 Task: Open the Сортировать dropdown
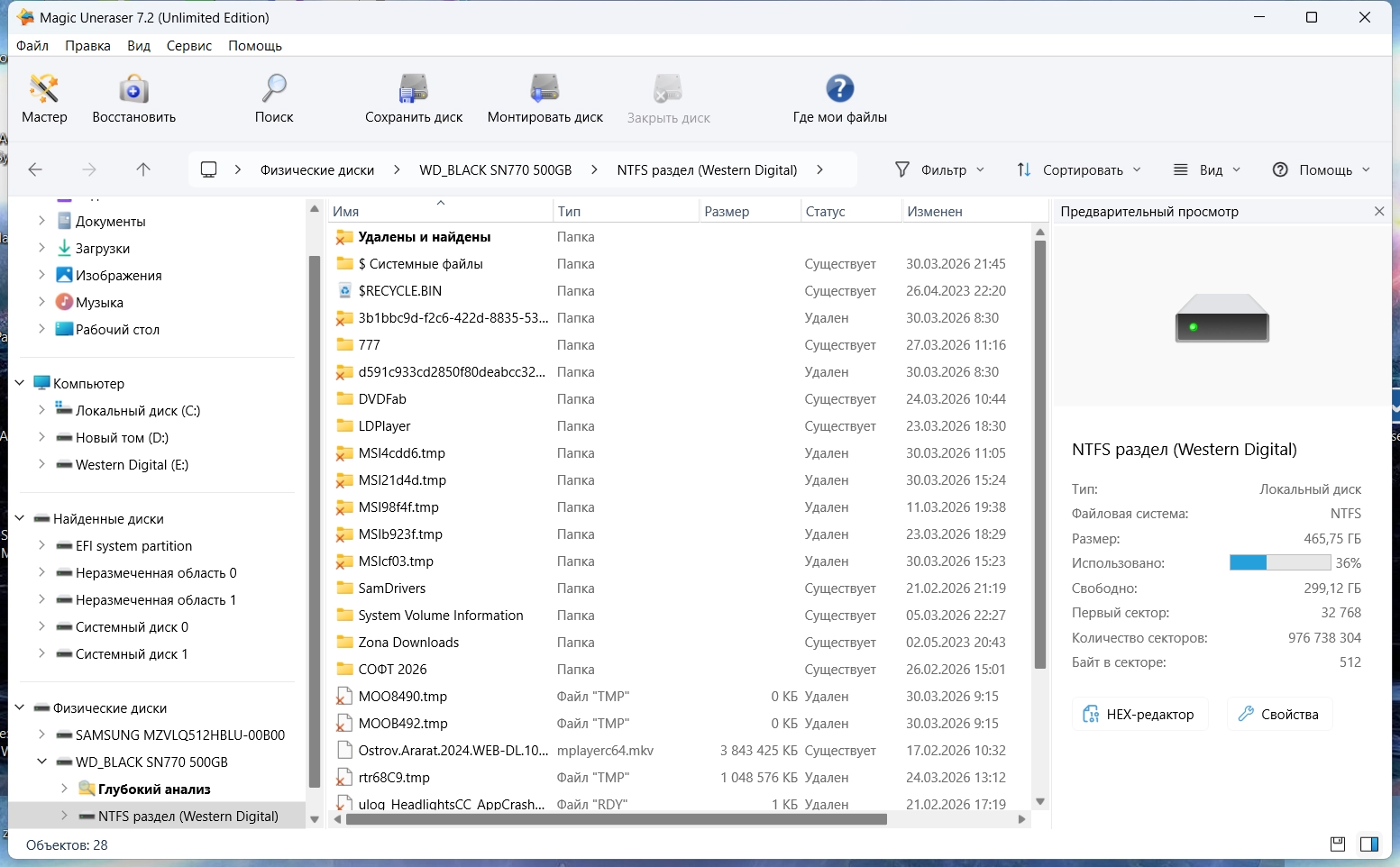point(1079,169)
